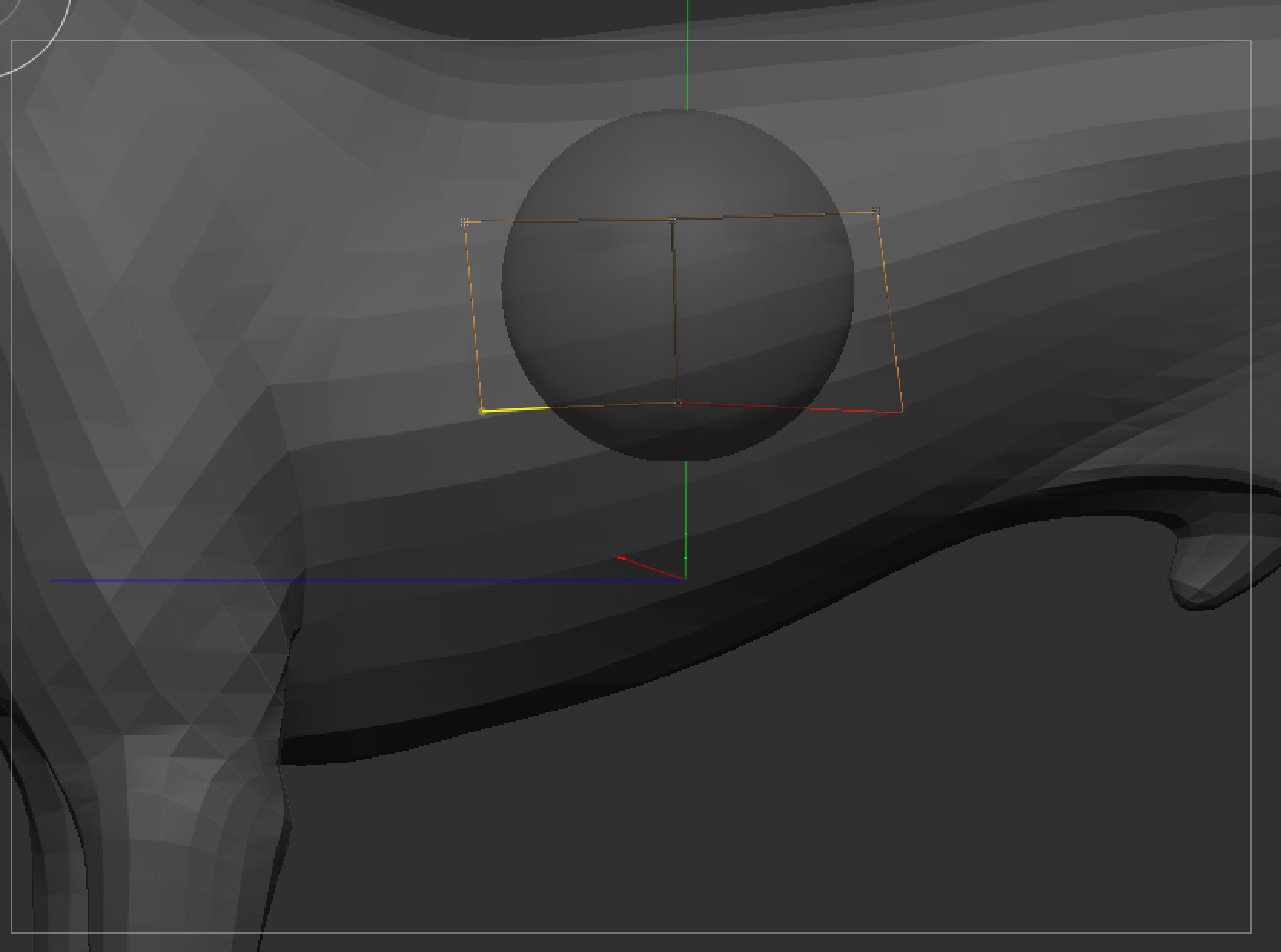Click the yellow highlighted edge segment
Viewport: 1281px width, 952px height.
pos(516,409)
